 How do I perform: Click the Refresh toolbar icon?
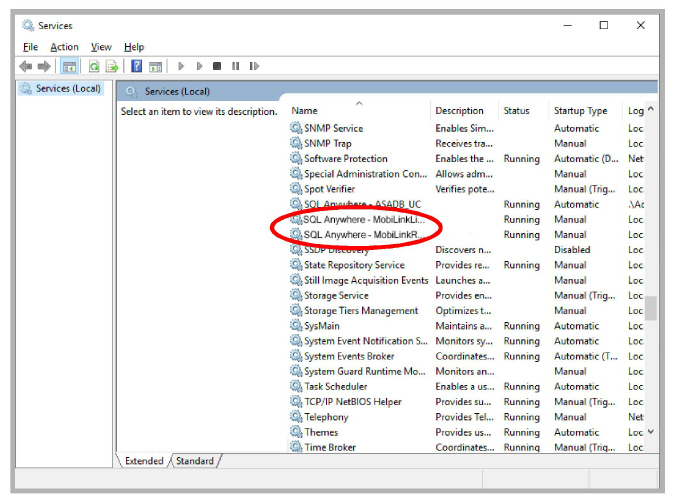point(94,66)
